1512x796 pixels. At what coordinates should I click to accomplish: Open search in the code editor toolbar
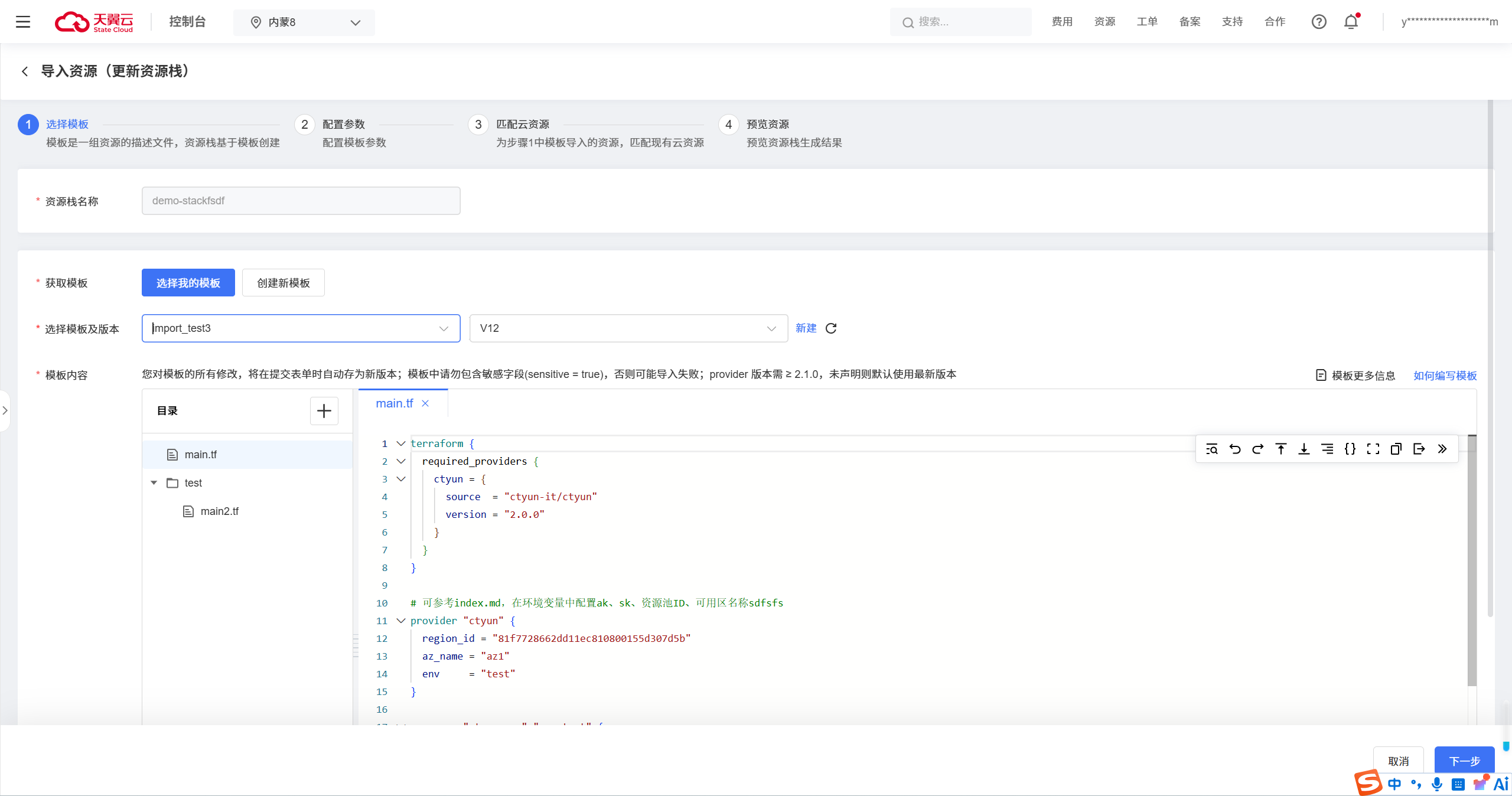pos(1211,449)
